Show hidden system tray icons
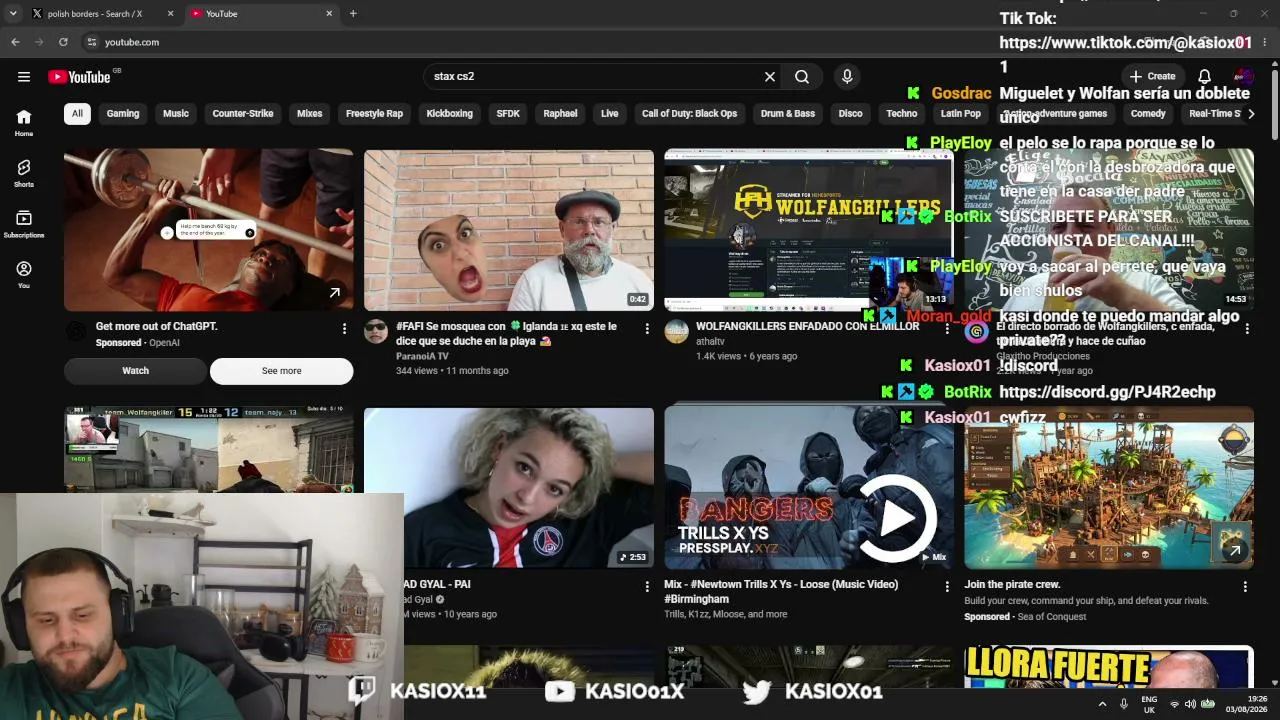 pos(1102,704)
